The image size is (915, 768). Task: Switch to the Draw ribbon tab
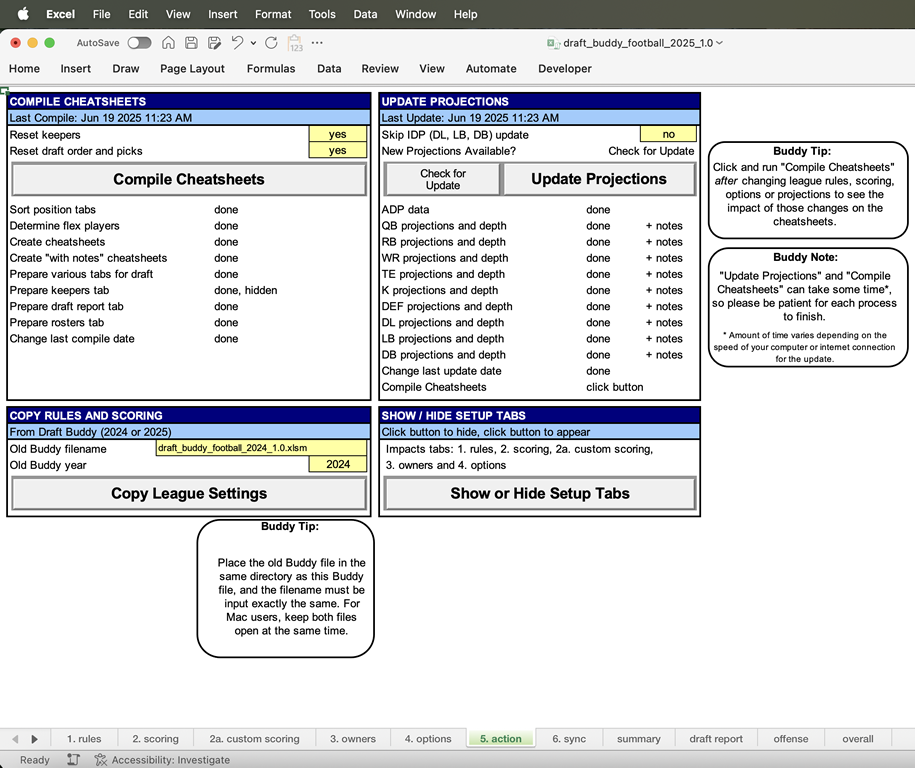pyautogui.click(x=126, y=68)
